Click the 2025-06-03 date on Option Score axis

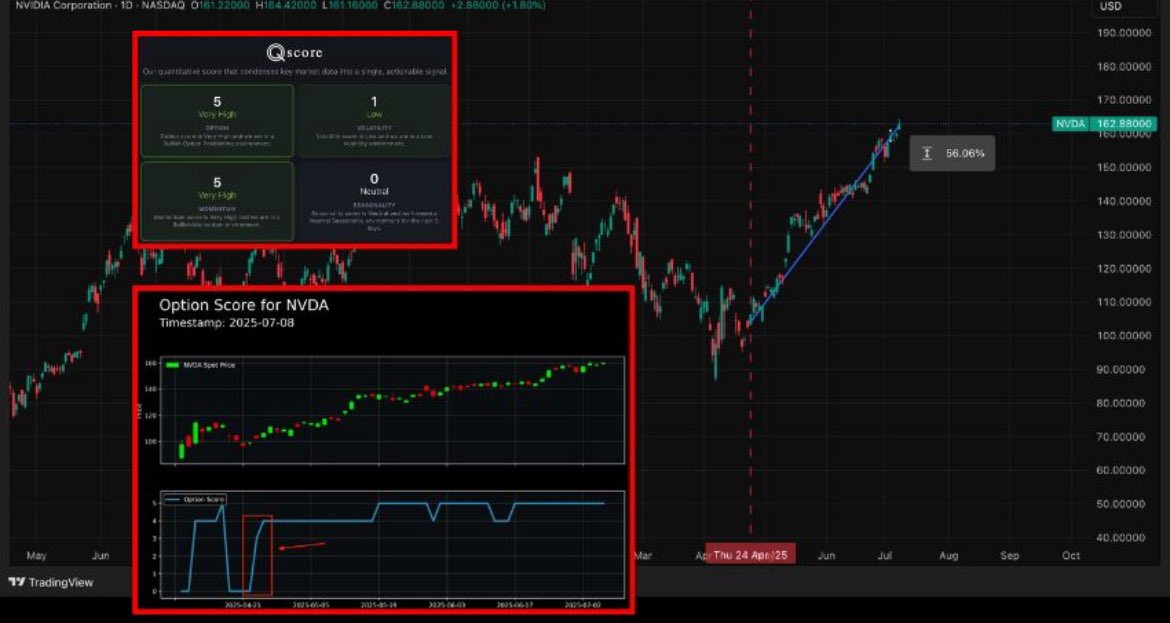point(446,604)
